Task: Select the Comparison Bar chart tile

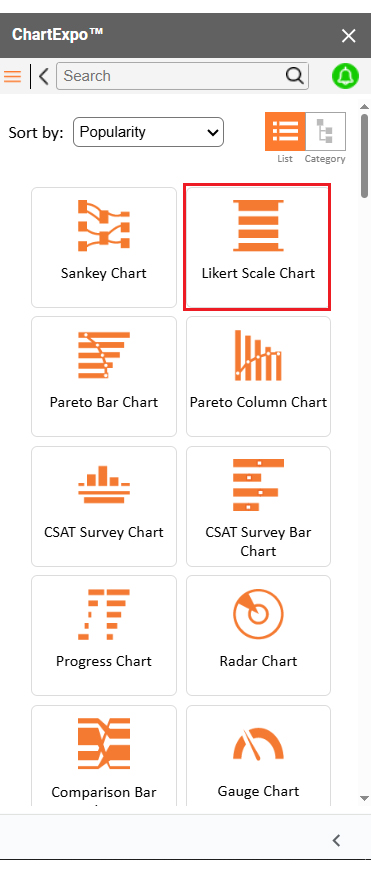Action: tap(104, 756)
